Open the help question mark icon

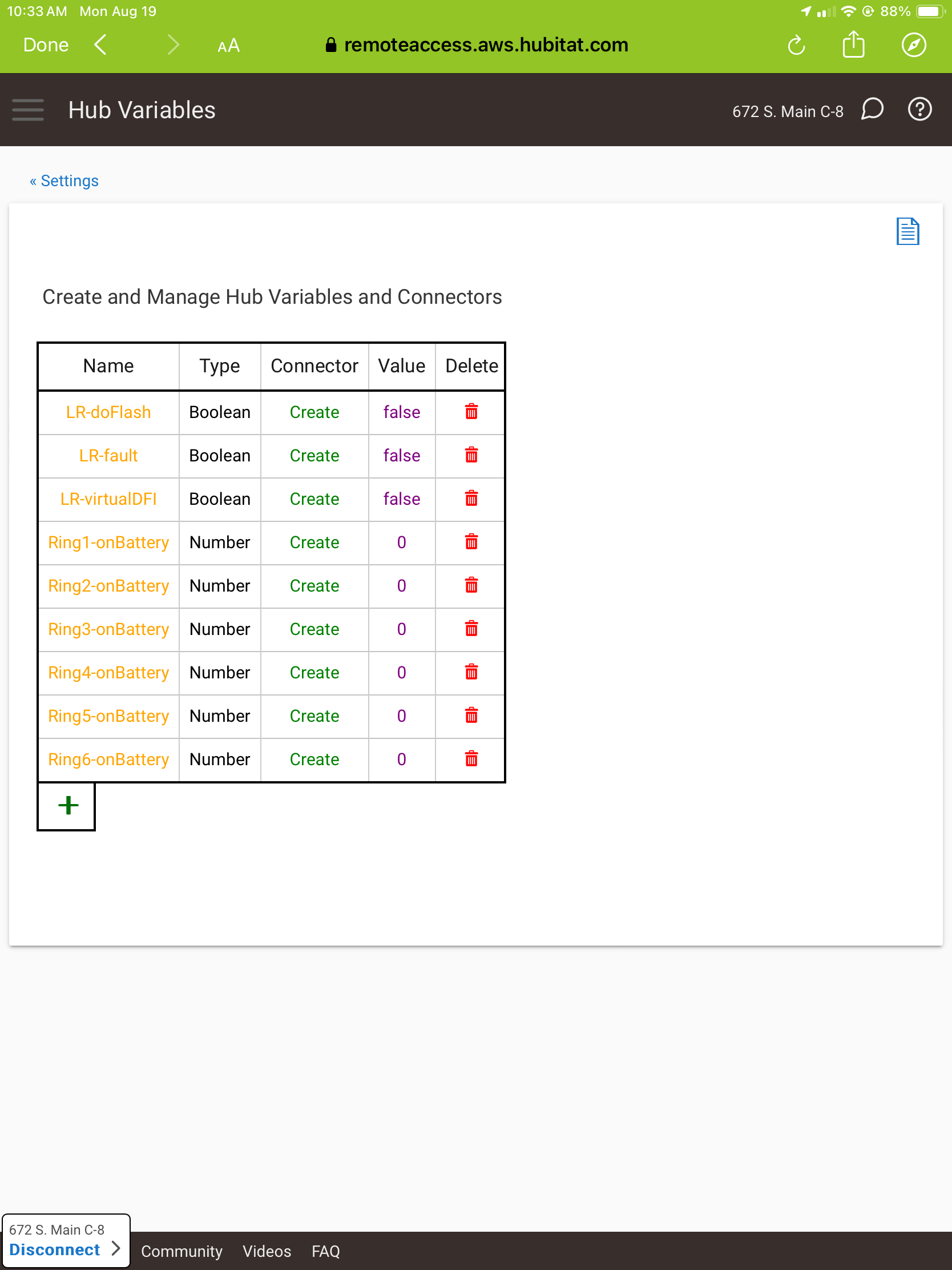point(919,110)
